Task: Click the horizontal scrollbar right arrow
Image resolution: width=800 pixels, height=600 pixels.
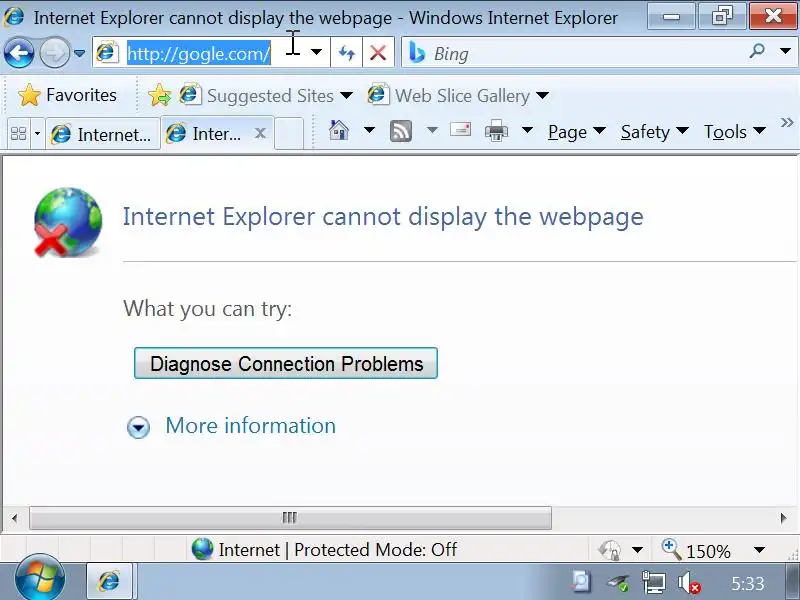Action: coord(784,518)
